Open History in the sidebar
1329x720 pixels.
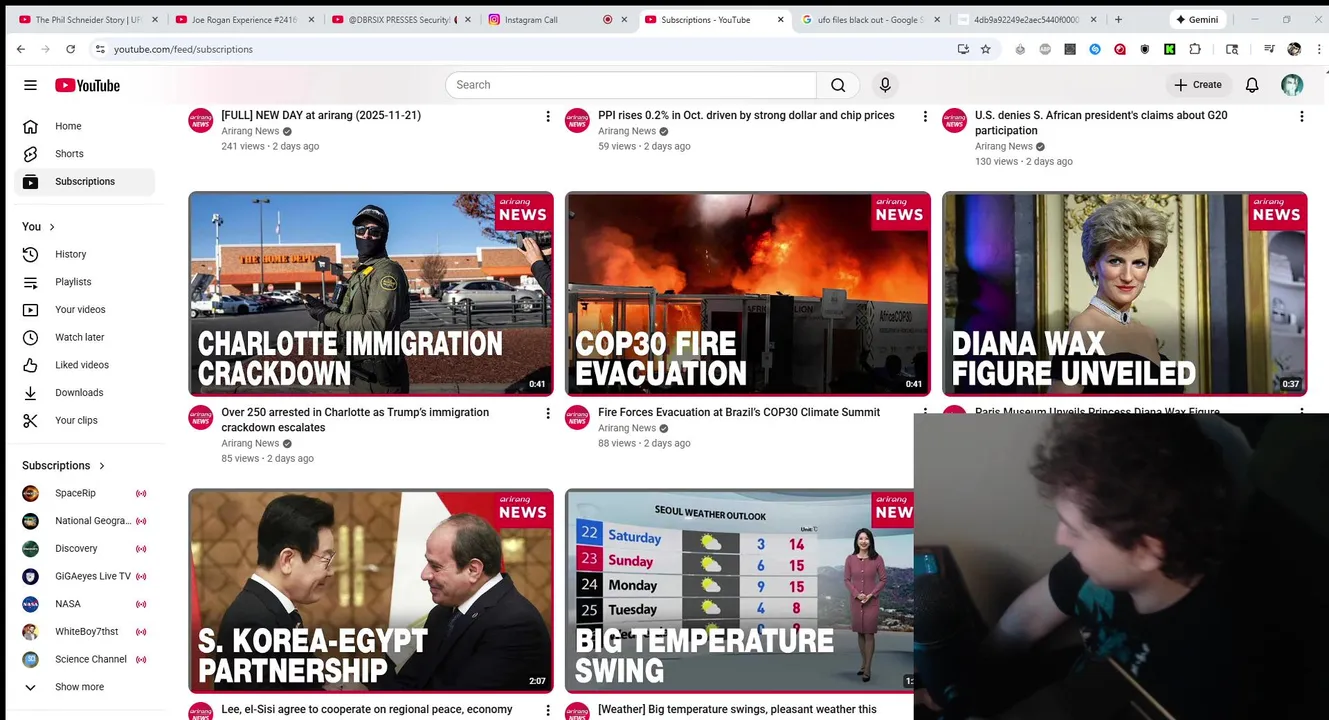tap(82, 254)
